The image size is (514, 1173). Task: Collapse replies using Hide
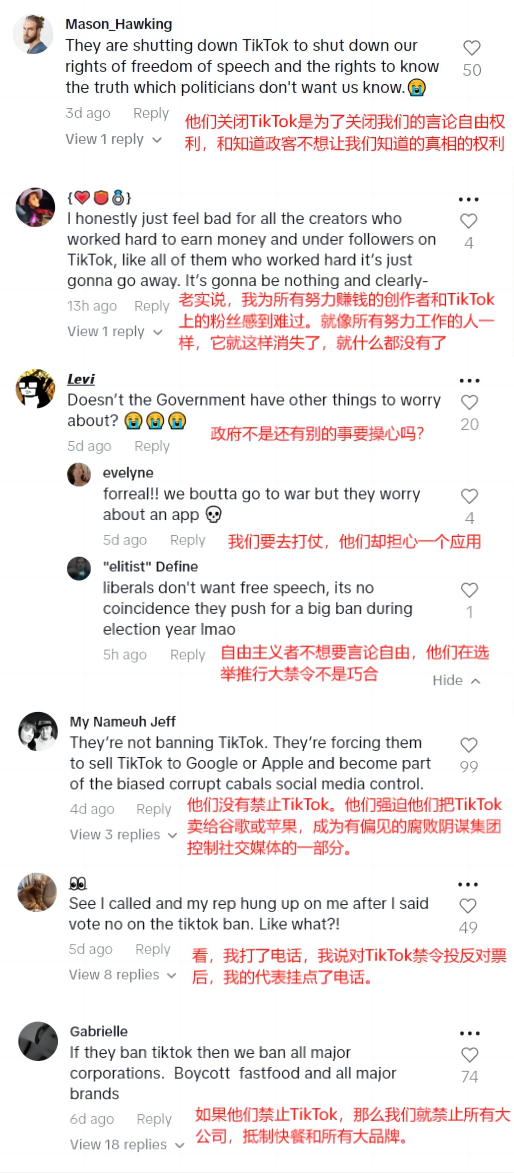[456, 680]
